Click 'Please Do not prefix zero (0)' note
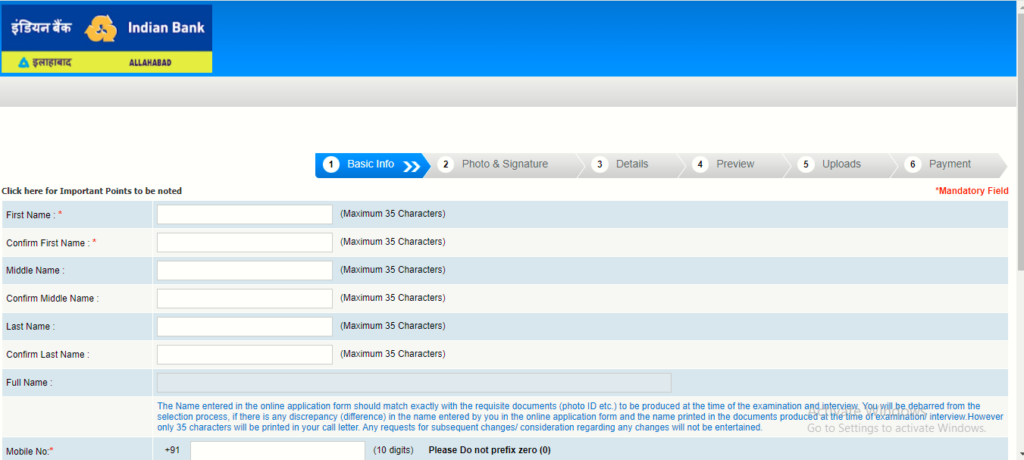The height and width of the screenshot is (460, 1024). (490, 450)
